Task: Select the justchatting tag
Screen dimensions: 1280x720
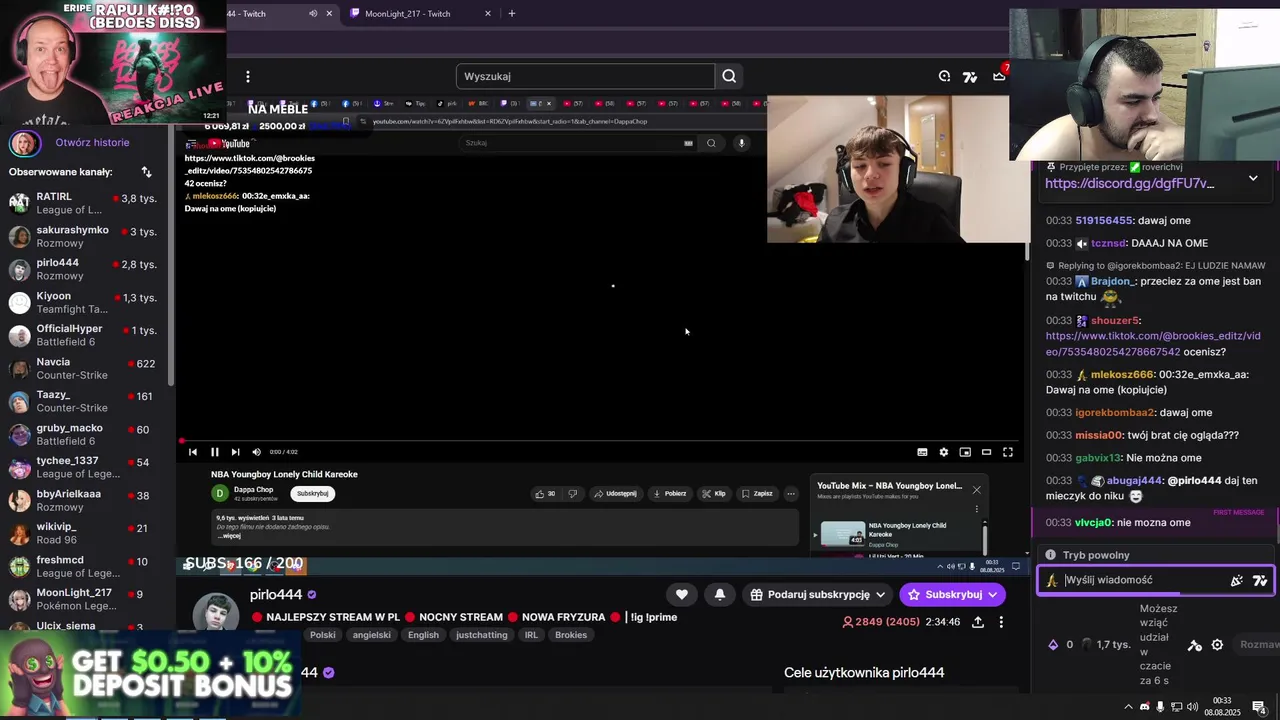Action: 482,635
